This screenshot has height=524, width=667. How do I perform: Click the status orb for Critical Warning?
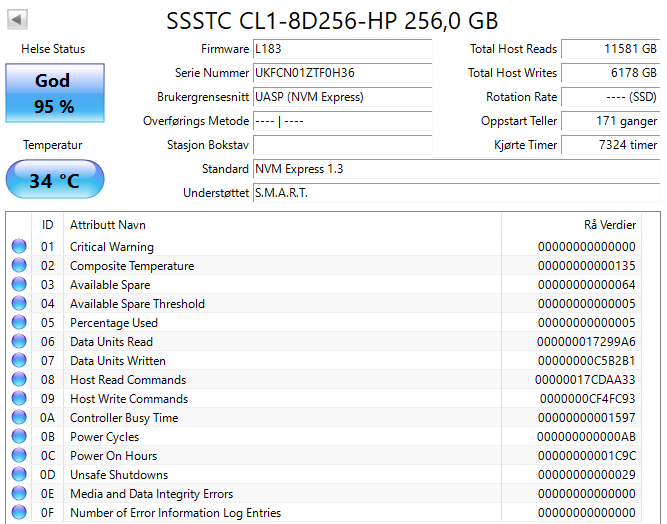click(19, 246)
